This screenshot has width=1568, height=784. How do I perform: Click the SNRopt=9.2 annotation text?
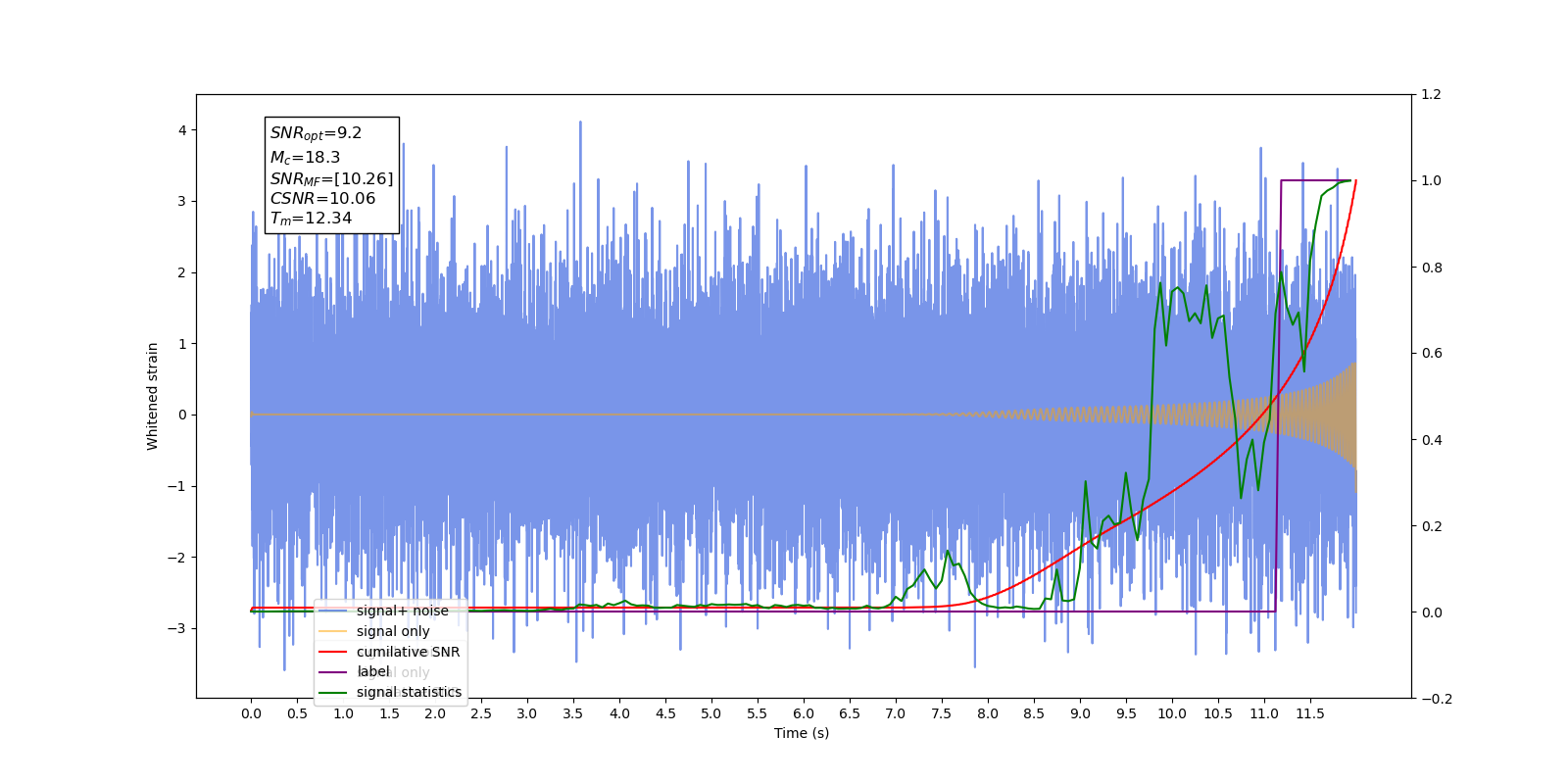pyautogui.click(x=316, y=133)
